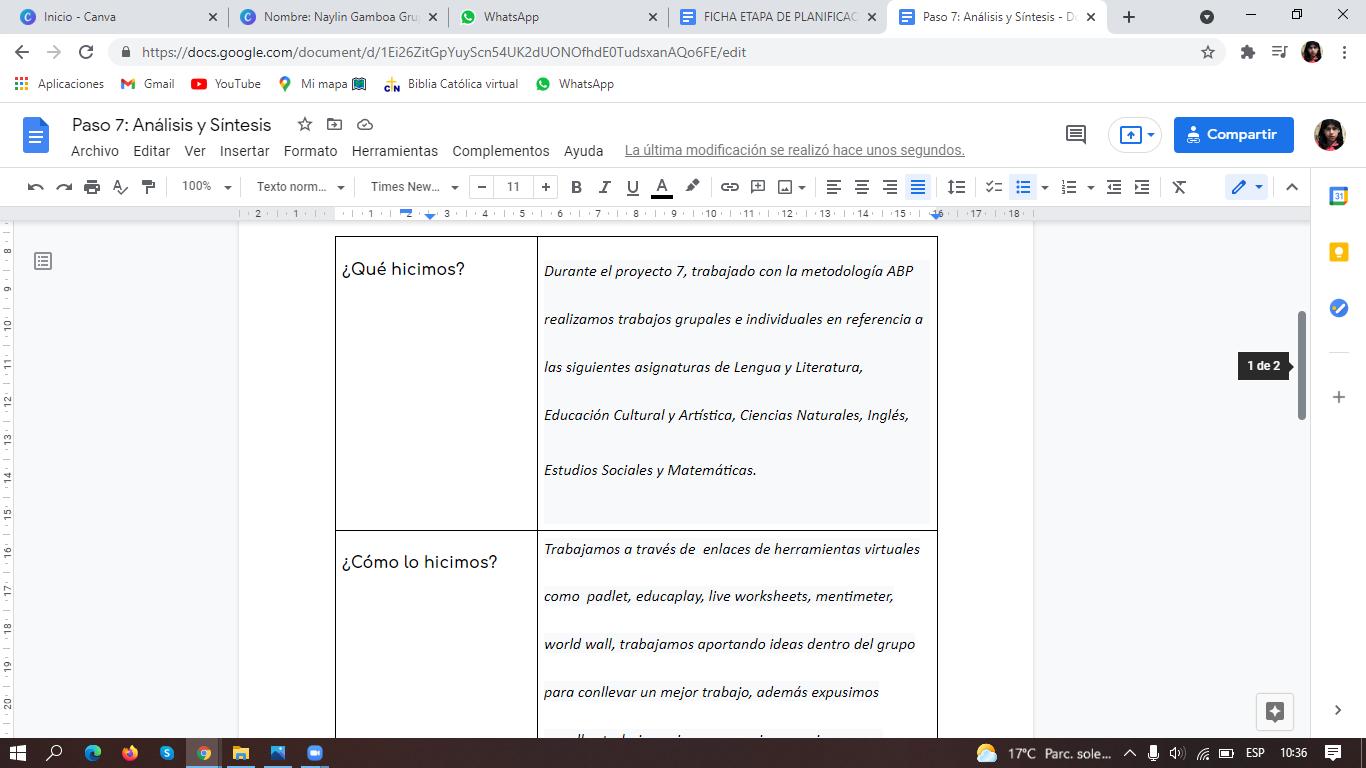Open the Formato menu
The image size is (1366, 768).
coord(311,151)
